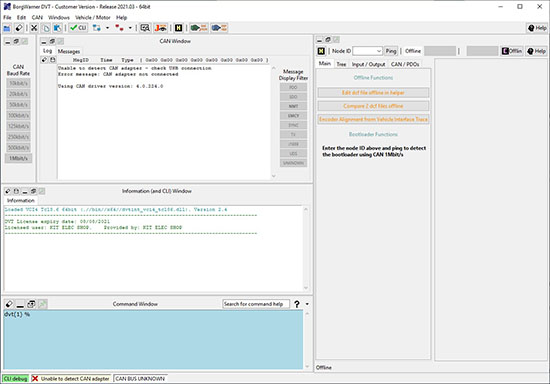Click the copy icon in main toolbar
Viewport: 550px width, 384px height.
click(x=46, y=28)
